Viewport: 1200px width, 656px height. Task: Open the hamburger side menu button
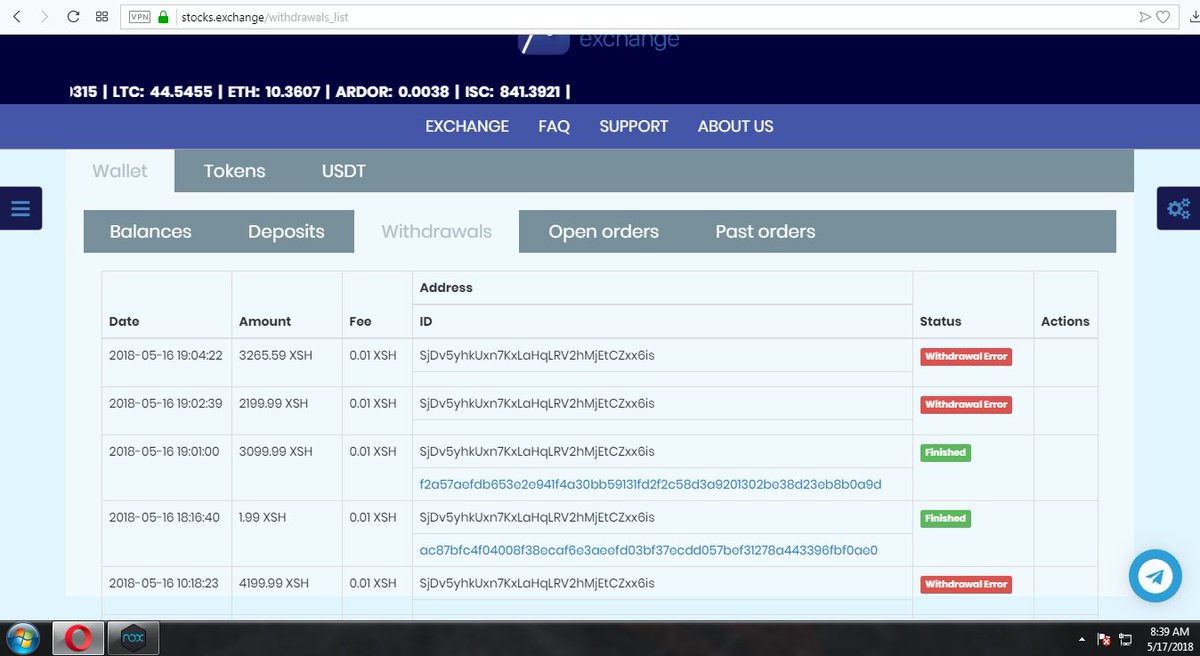coord(21,208)
